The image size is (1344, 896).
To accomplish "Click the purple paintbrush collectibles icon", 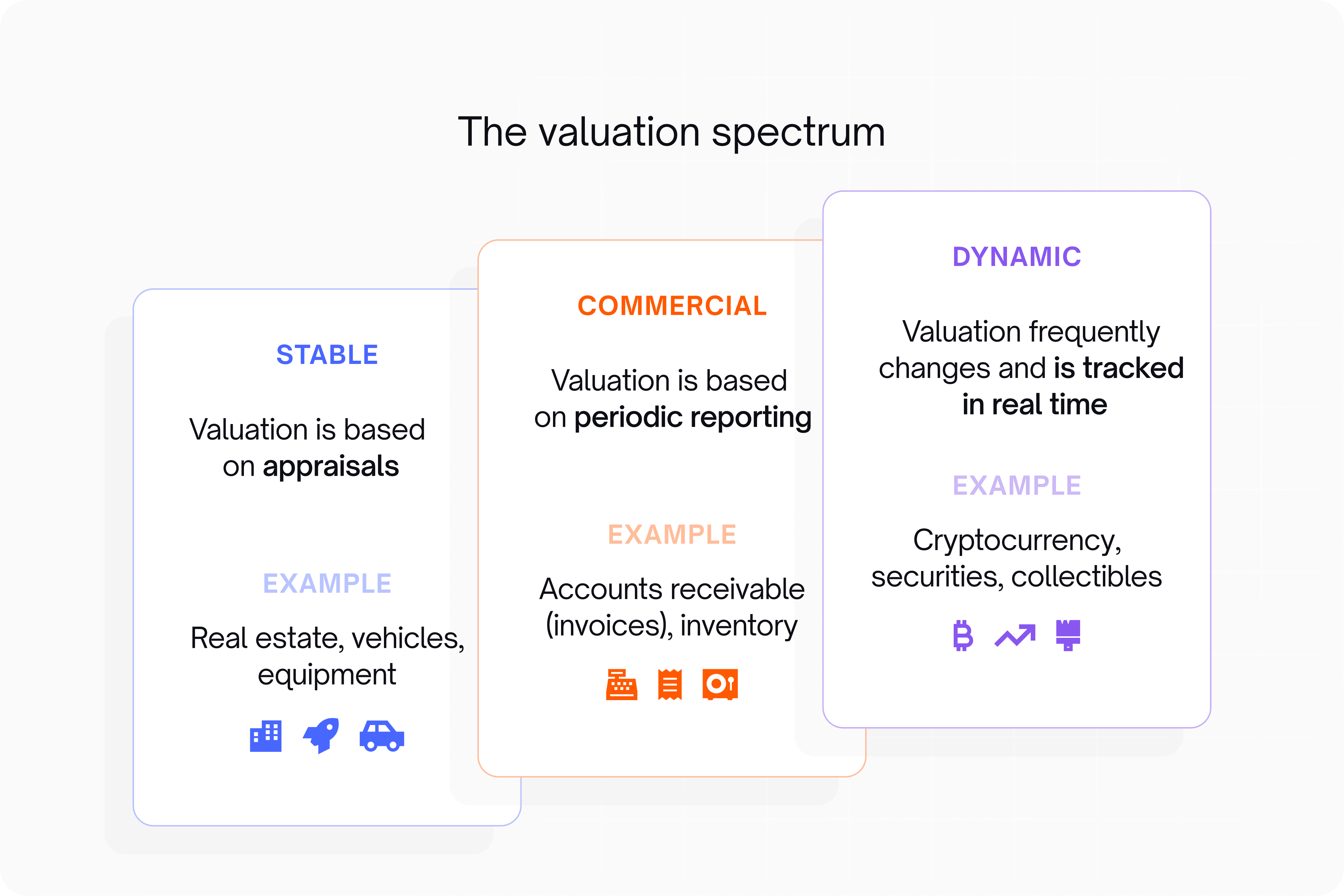I will (x=1068, y=635).
